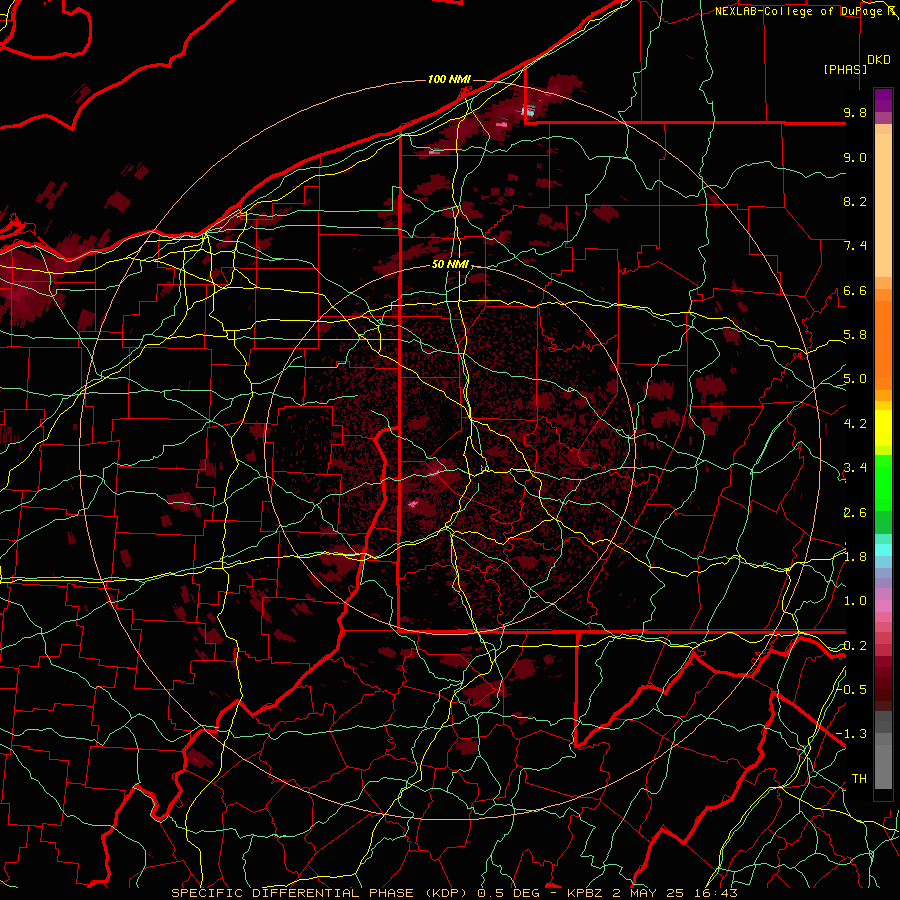Click the cyan radar echo near the 100 NMI ring
This screenshot has width=900, height=900.
(529, 111)
